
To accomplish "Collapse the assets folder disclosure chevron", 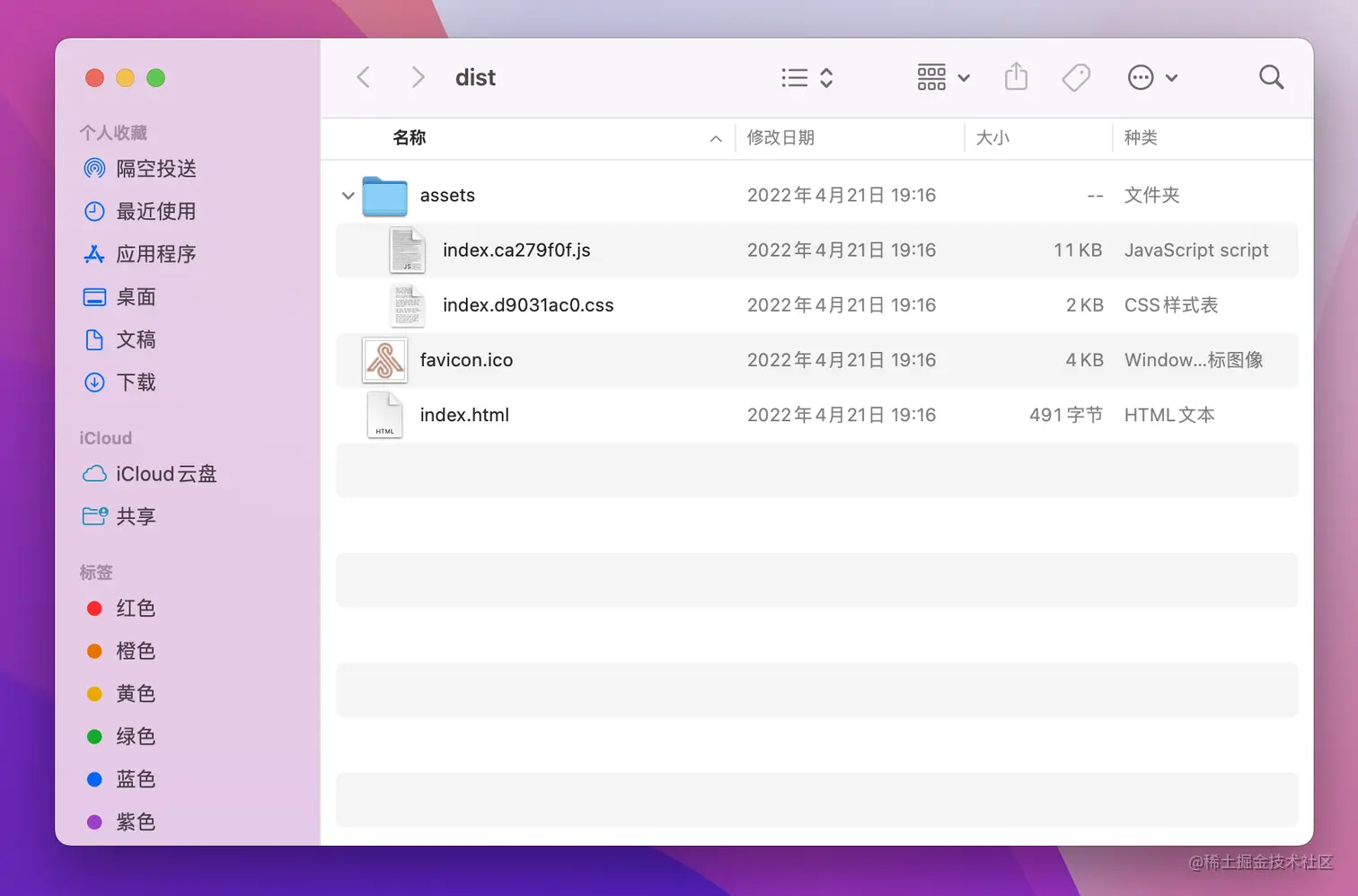I will click(x=348, y=196).
